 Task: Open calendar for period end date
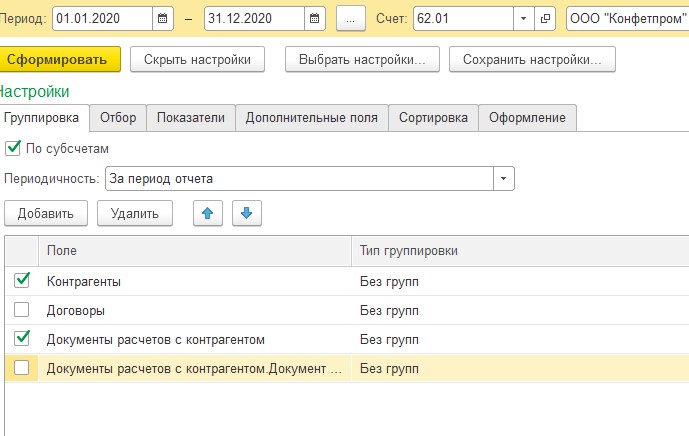315,18
